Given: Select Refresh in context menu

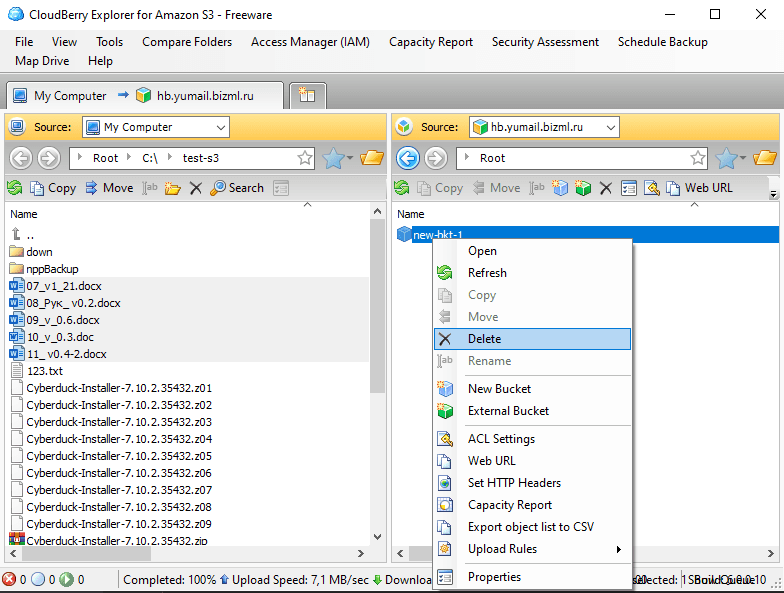Looking at the screenshot, I should coord(532,273).
